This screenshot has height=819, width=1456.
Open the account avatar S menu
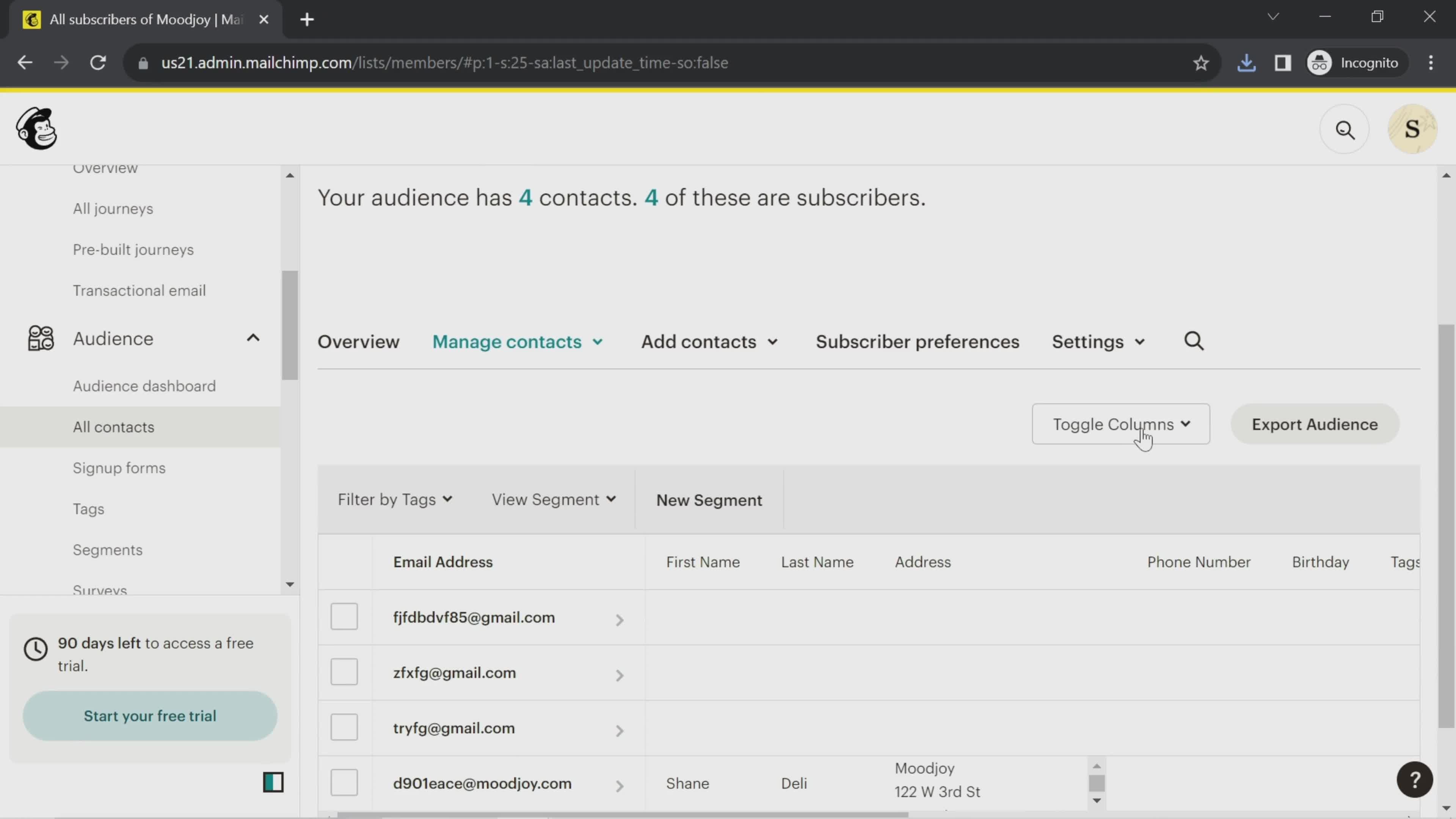[x=1412, y=129]
